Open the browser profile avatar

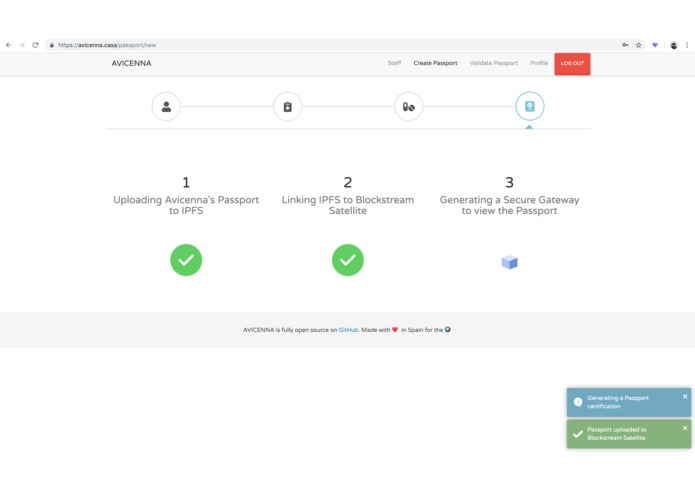674,45
